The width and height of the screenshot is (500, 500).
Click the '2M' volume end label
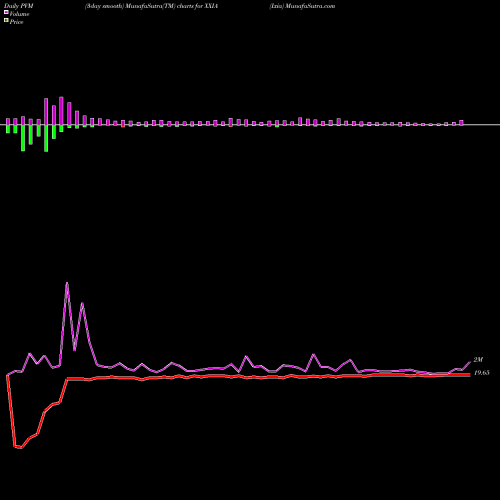[478, 360]
